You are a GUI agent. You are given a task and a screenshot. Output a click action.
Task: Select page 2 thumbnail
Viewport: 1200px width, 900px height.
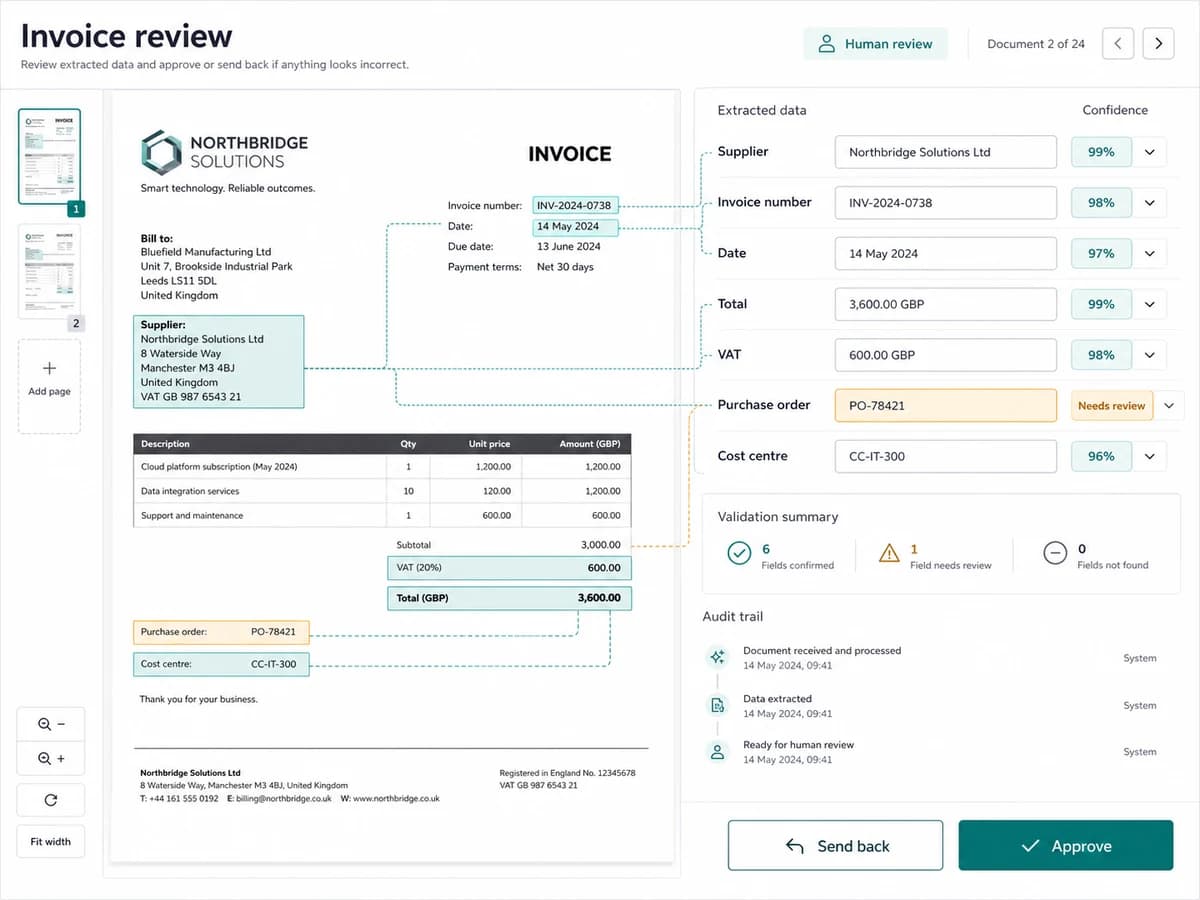click(49, 272)
